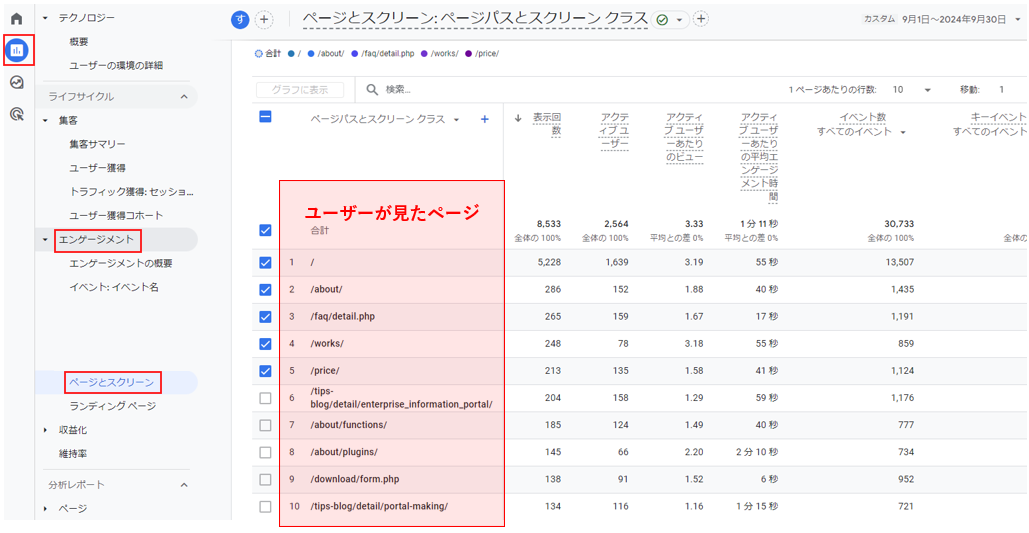Open the date range dropdown arrow
This screenshot has width=1029, height=533.
[1018, 20]
